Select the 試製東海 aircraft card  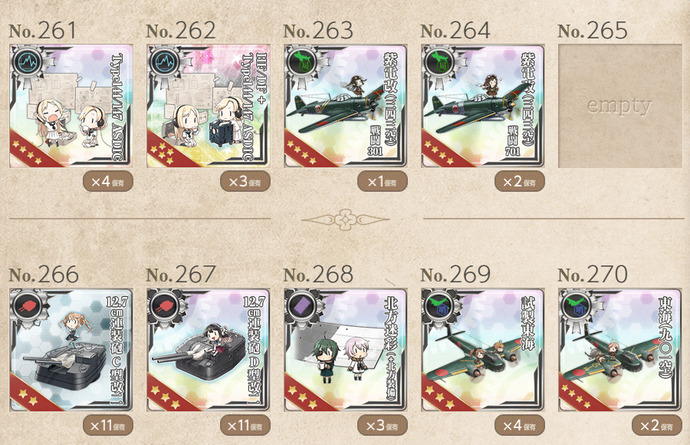point(483,350)
